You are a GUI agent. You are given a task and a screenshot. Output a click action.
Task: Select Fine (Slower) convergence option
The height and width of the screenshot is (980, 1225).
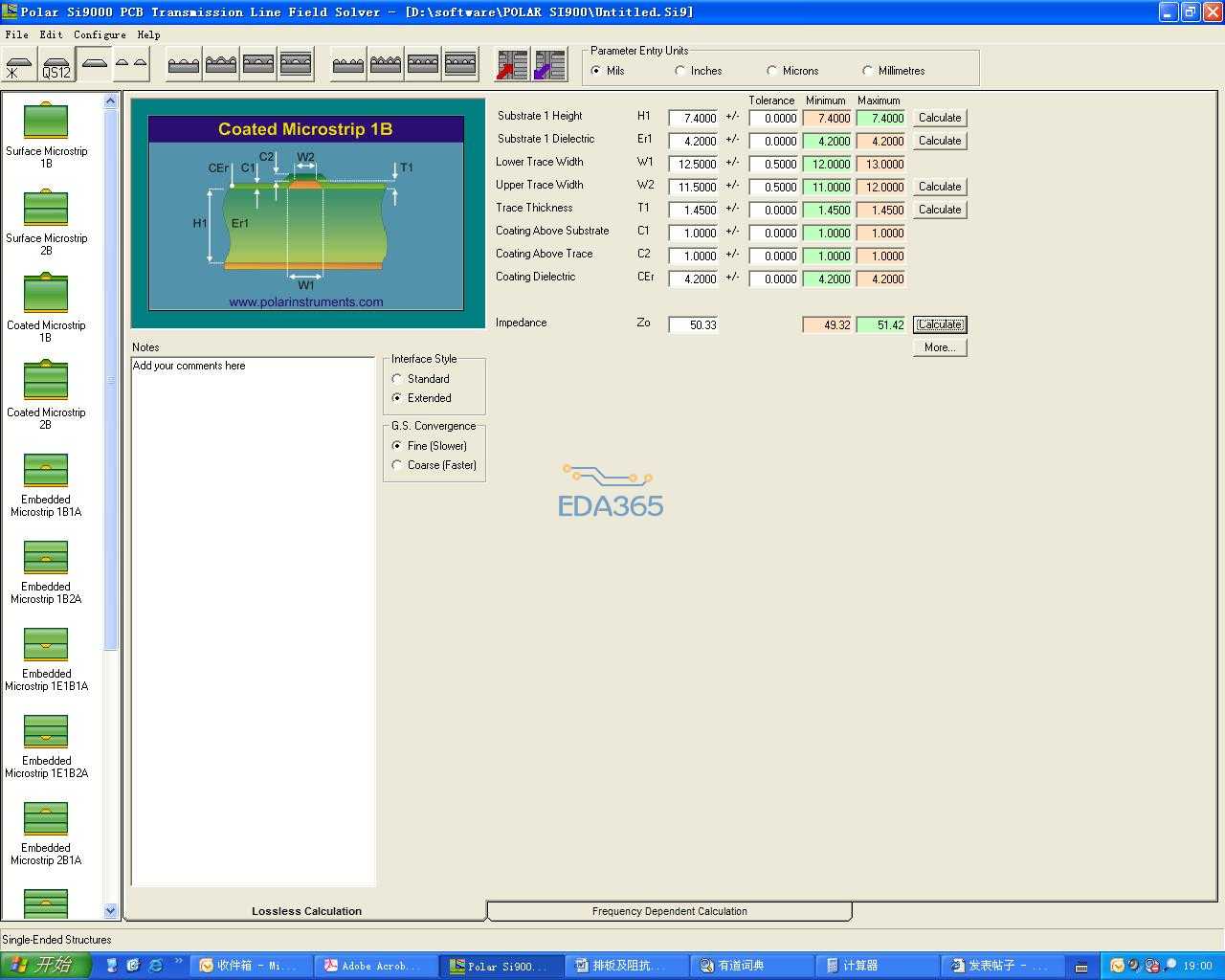coord(397,446)
